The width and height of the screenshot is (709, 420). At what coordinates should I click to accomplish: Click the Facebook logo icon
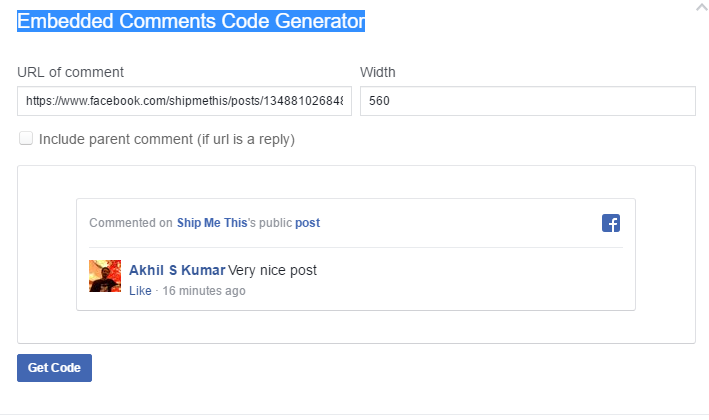point(611,223)
